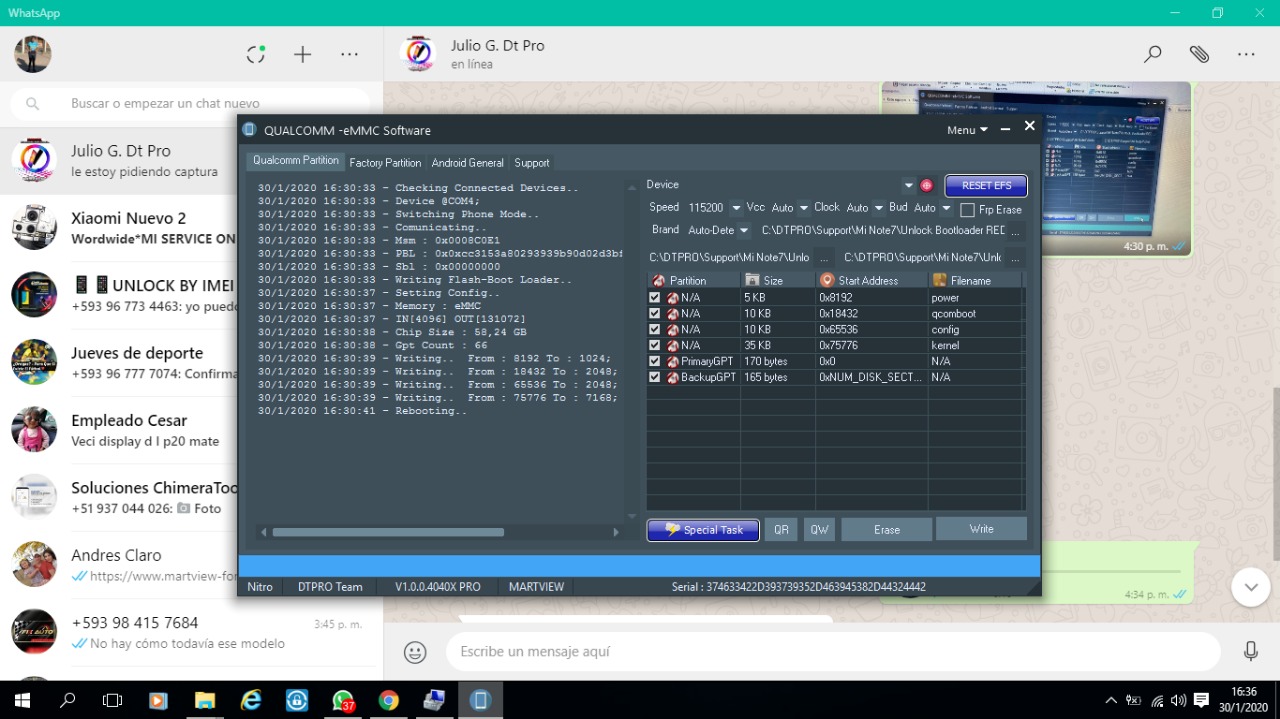Click the Special Task button

pyautogui.click(x=703, y=530)
